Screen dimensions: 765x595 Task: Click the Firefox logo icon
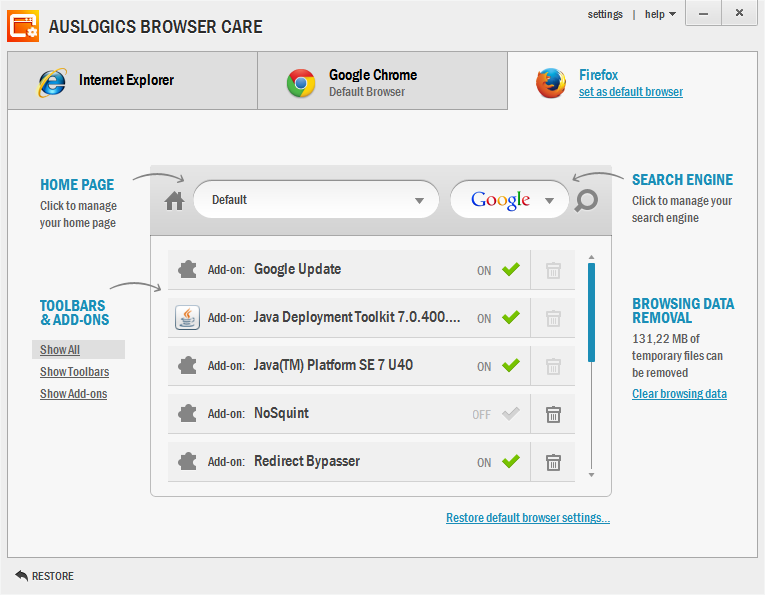(x=551, y=83)
